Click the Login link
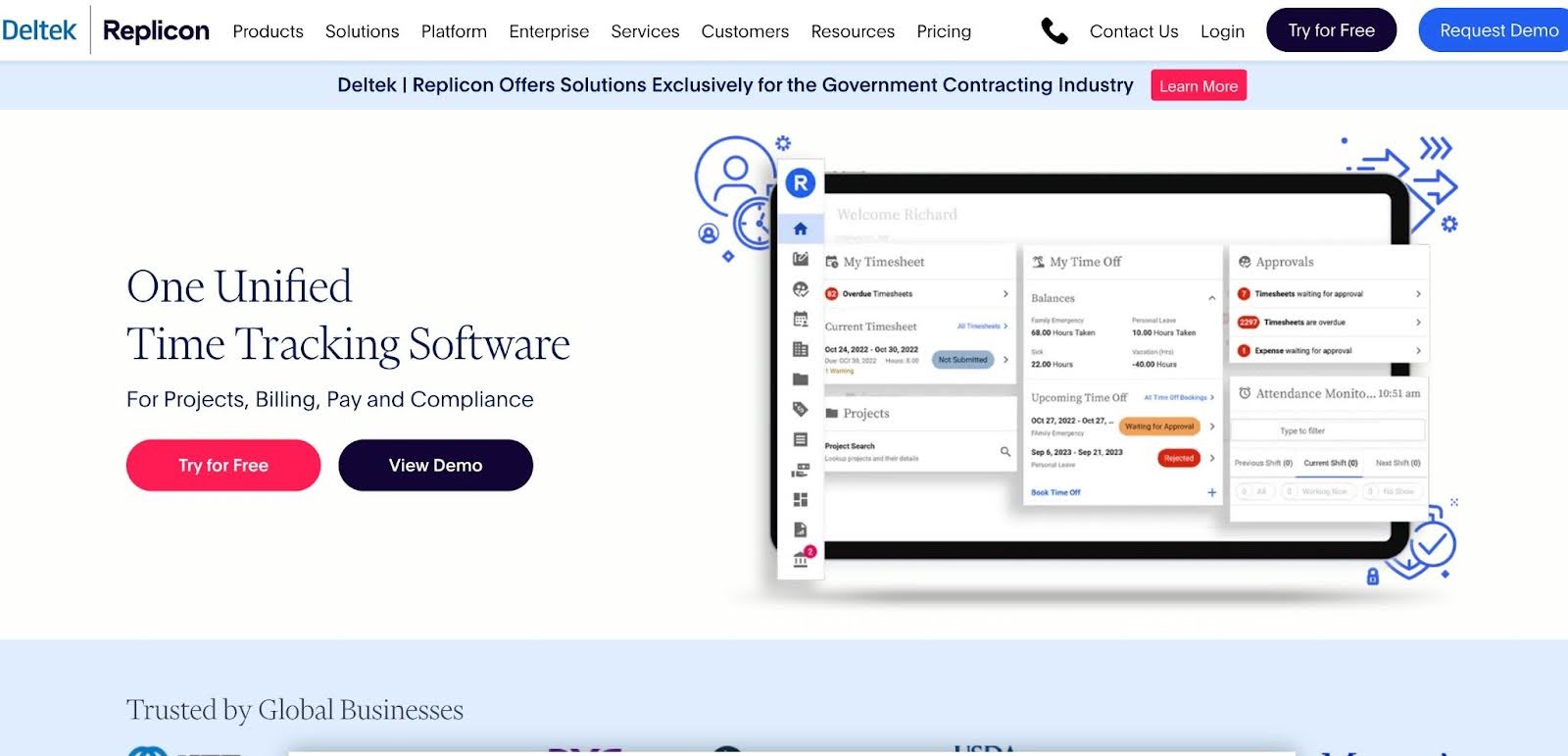 (1222, 31)
